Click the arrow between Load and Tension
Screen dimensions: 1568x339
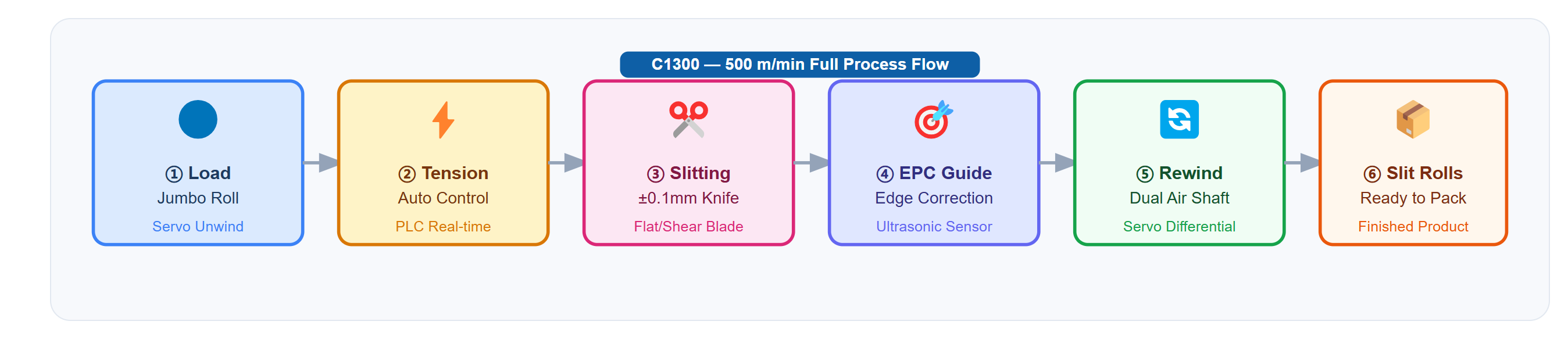pyautogui.click(x=321, y=162)
